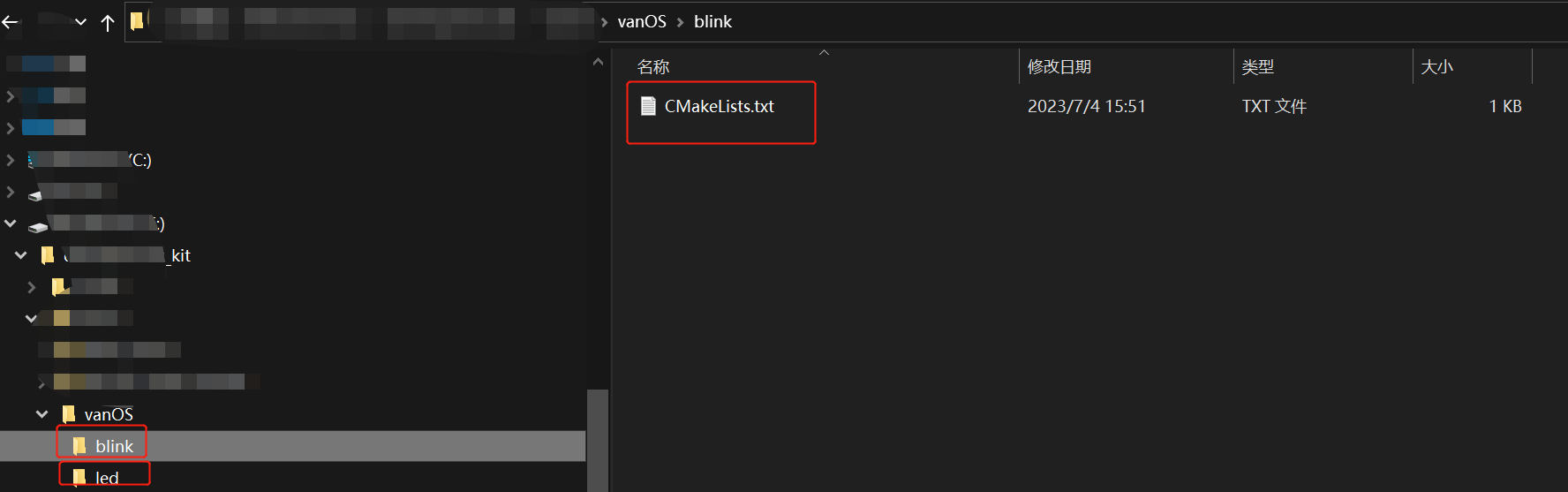1568x492 pixels.
Task: Click the folder icon in address bar
Action: click(x=137, y=20)
